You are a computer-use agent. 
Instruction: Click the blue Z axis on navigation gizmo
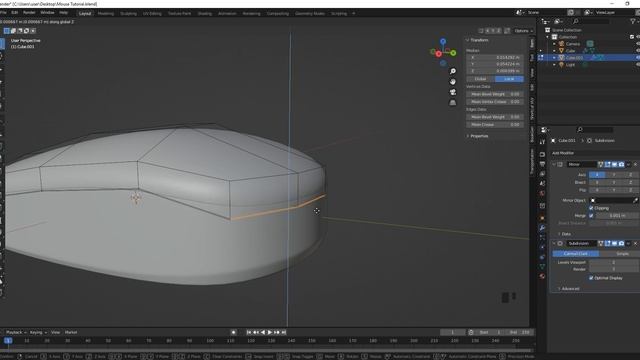443,42
